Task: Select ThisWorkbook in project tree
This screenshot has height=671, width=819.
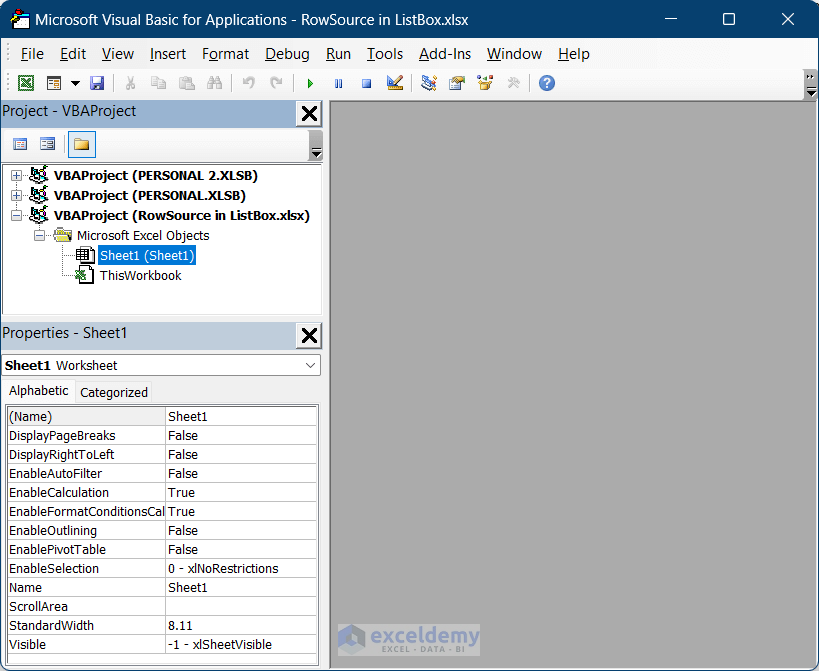Action: pos(141,276)
